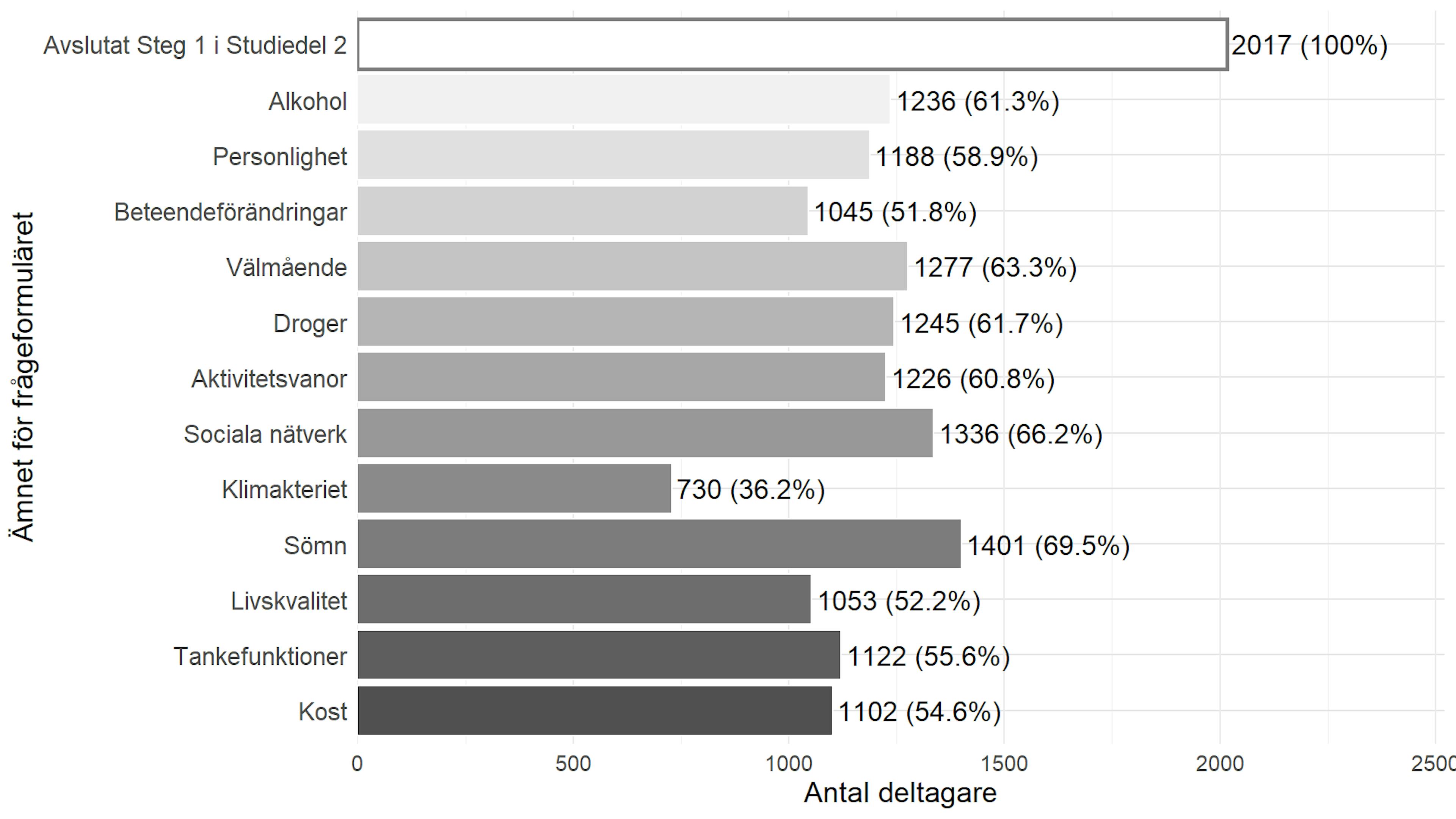Image resolution: width=1456 pixels, height=819 pixels.
Task: Click the Droger category label
Action: pos(310,323)
